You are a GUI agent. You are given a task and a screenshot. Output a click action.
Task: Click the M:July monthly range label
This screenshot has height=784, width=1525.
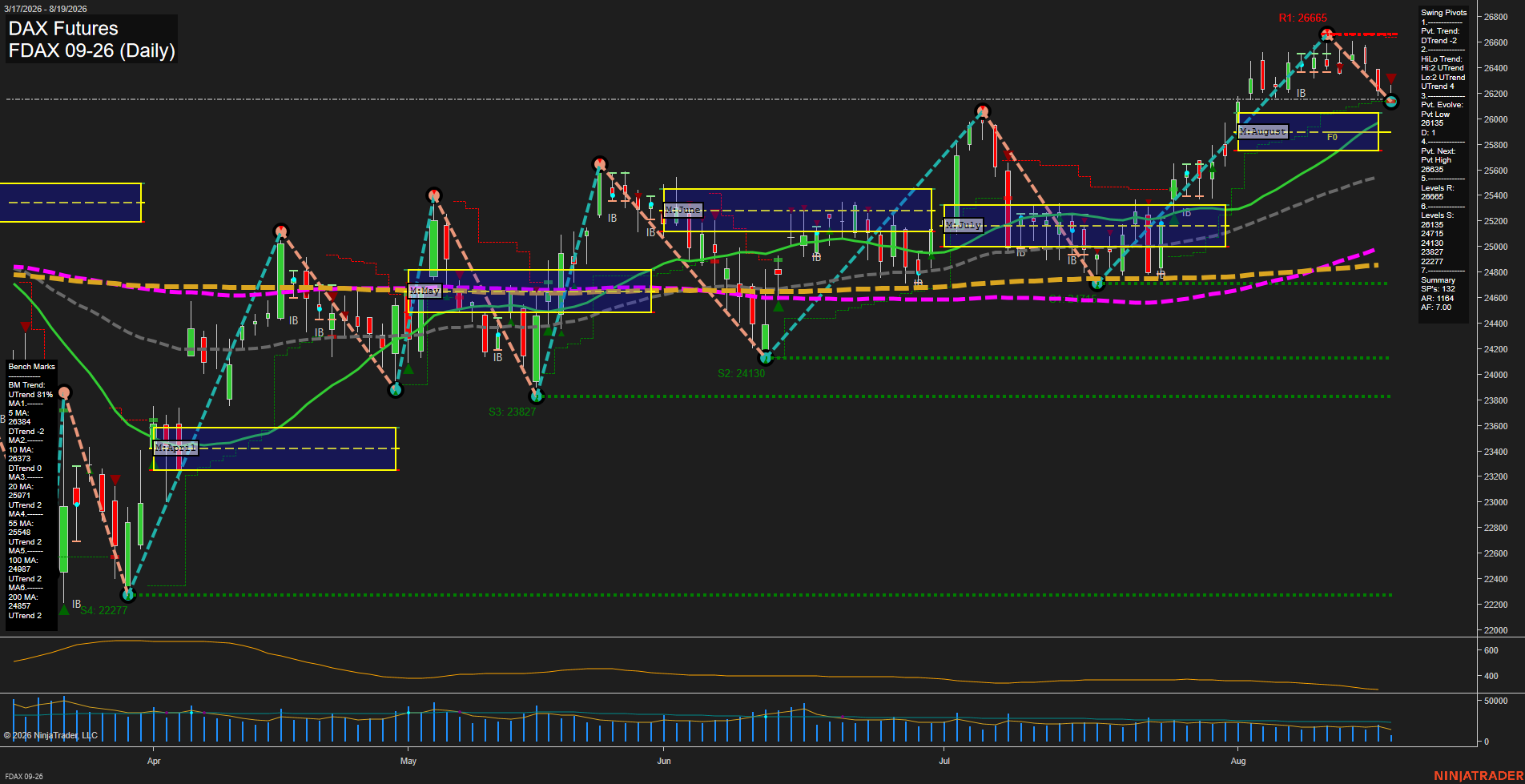tap(963, 225)
